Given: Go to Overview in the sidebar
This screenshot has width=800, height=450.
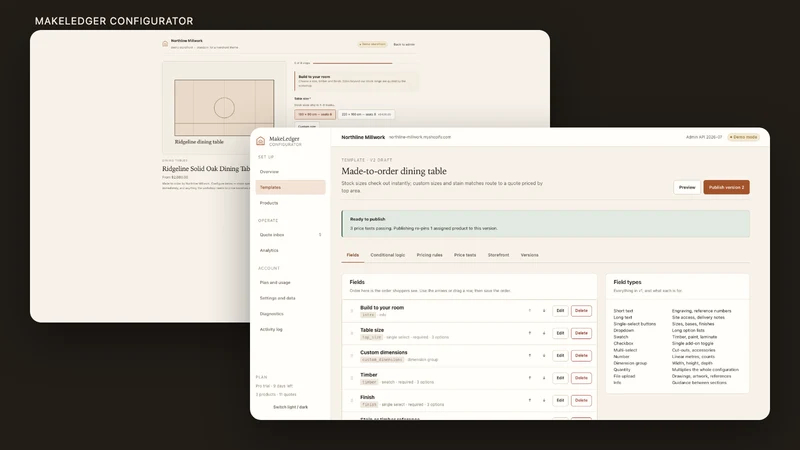Looking at the screenshot, I should (290, 172).
